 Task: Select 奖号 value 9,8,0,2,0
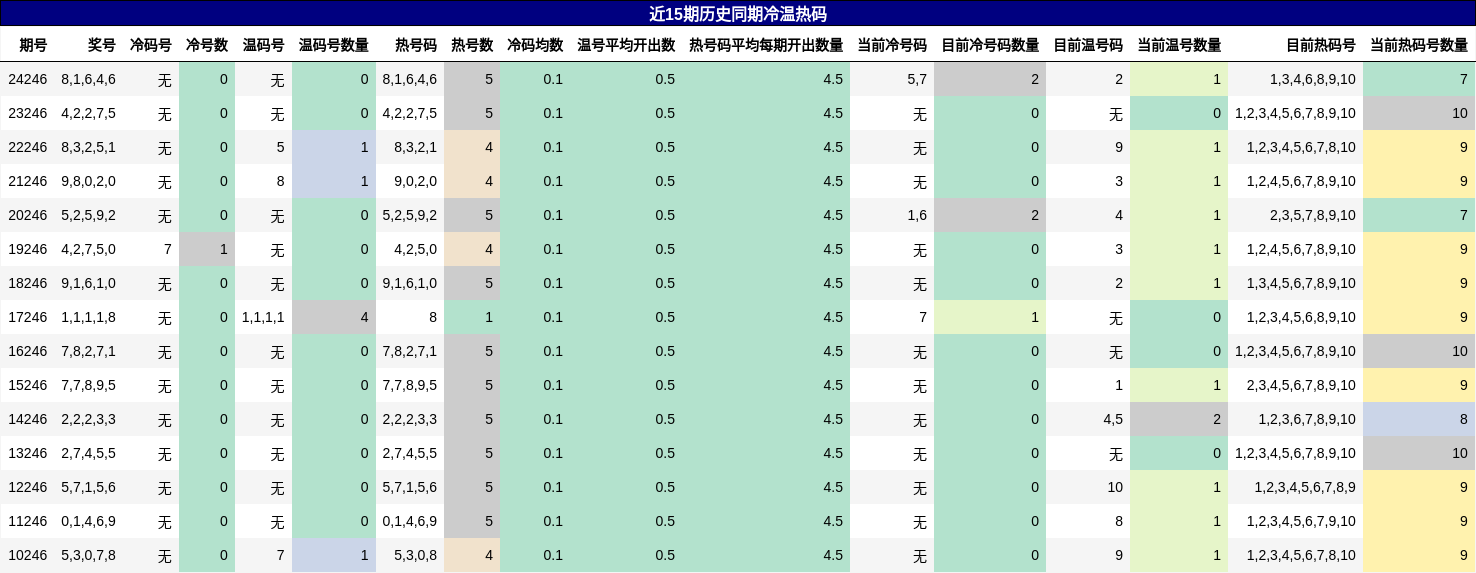click(88, 181)
